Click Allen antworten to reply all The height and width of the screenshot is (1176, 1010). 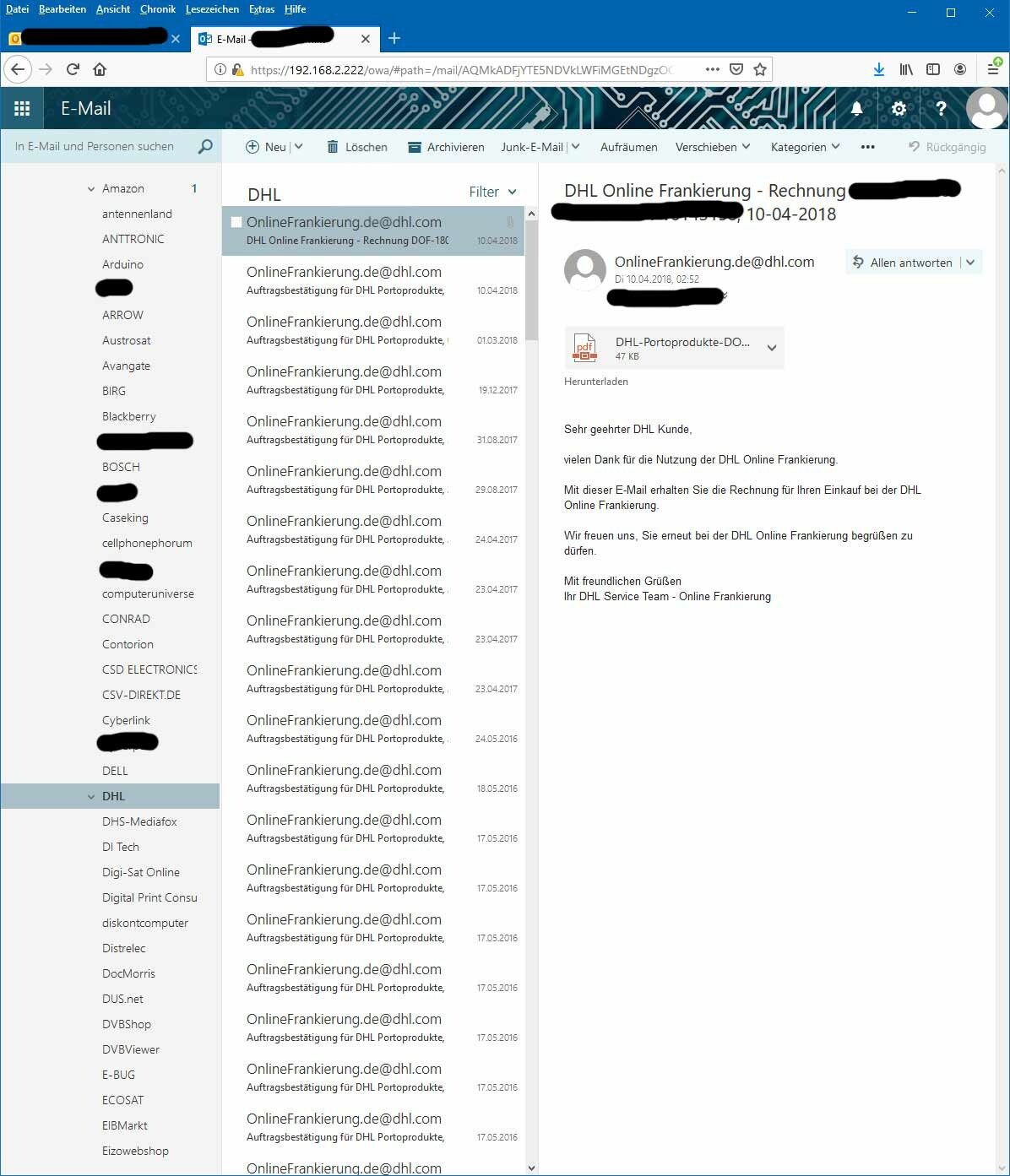point(903,263)
